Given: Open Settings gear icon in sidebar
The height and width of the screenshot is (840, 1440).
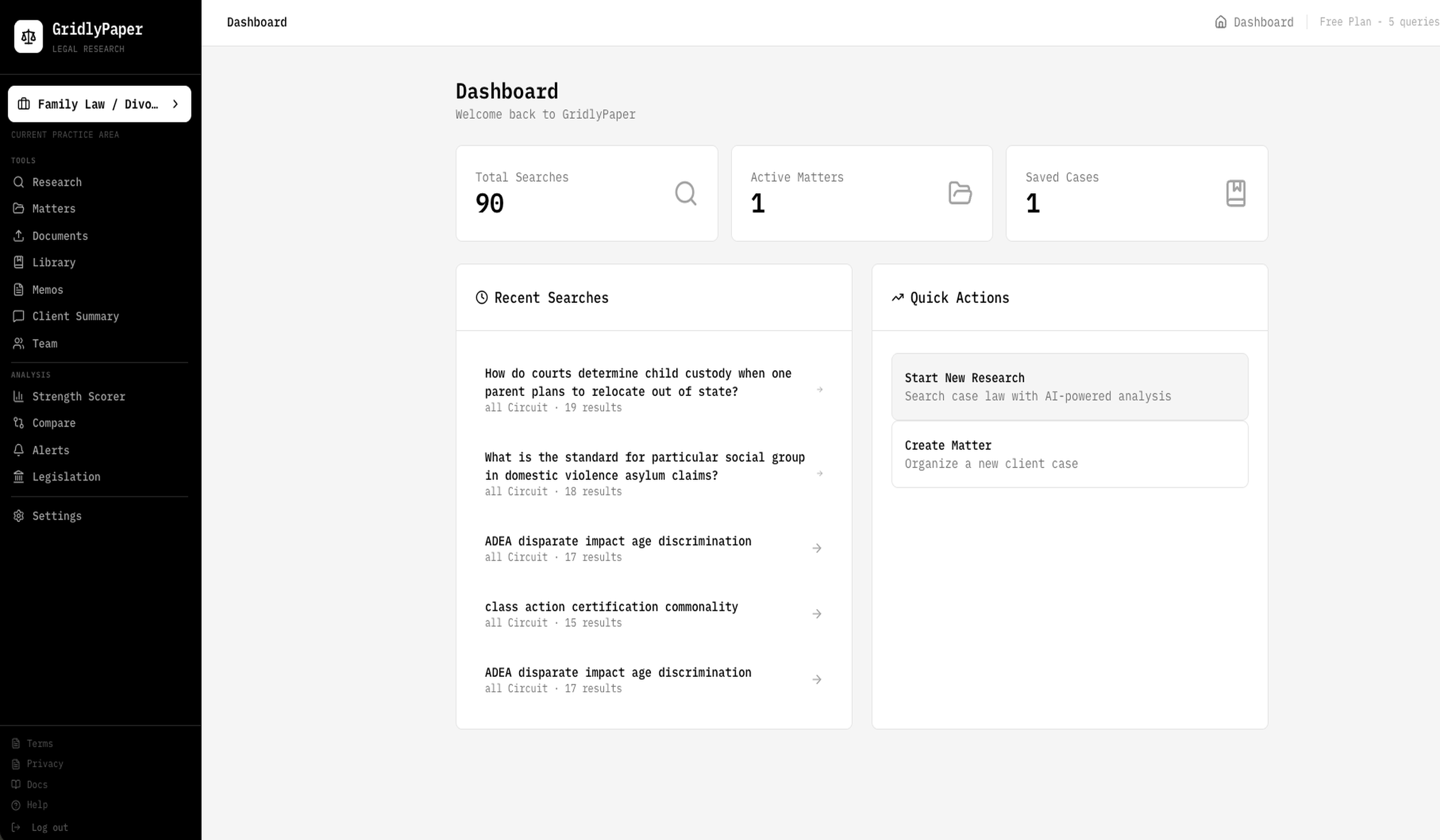Looking at the screenshot, I should tap(19, 516).
